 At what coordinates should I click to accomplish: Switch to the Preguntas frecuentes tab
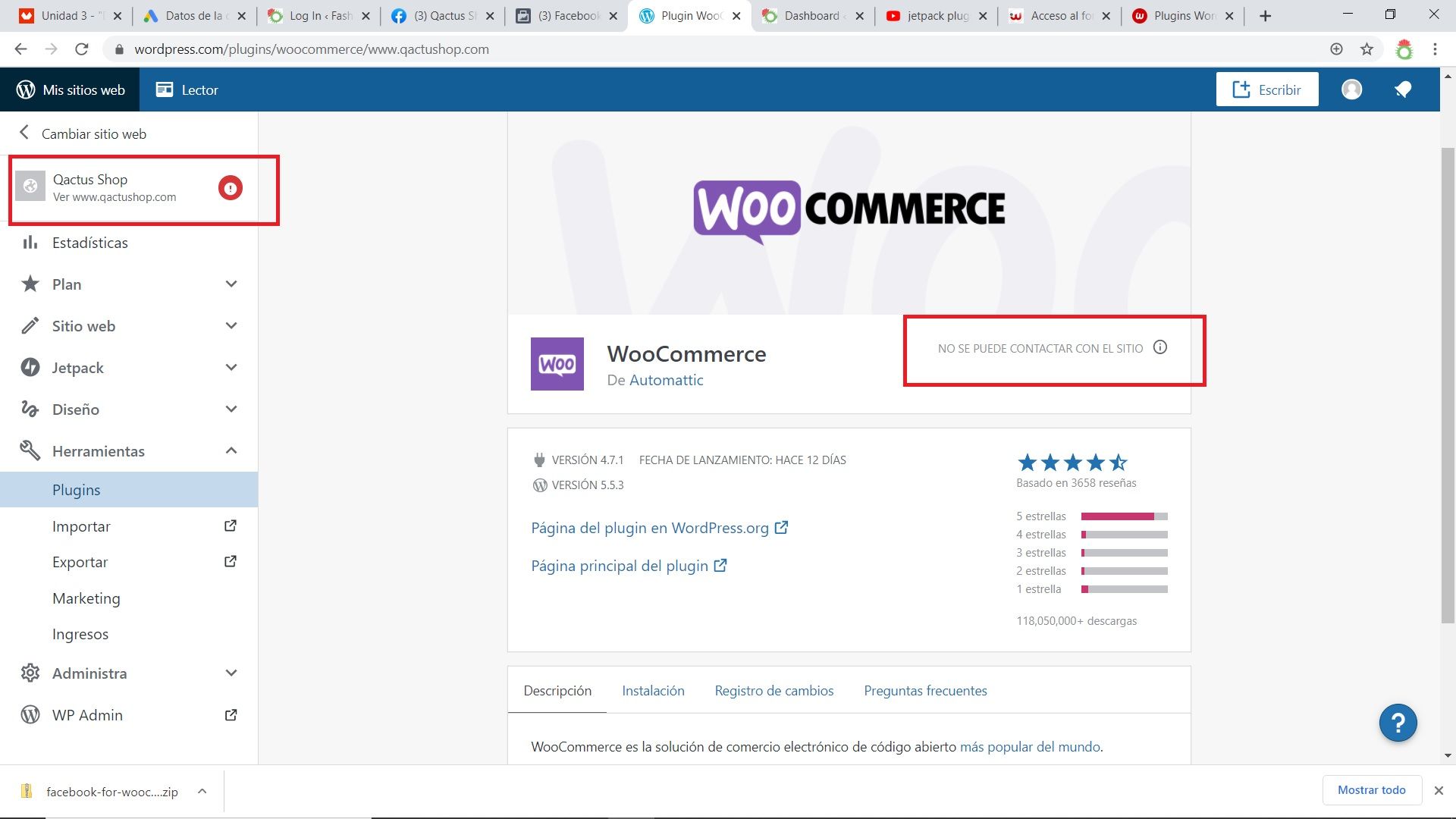pos(925,691)
